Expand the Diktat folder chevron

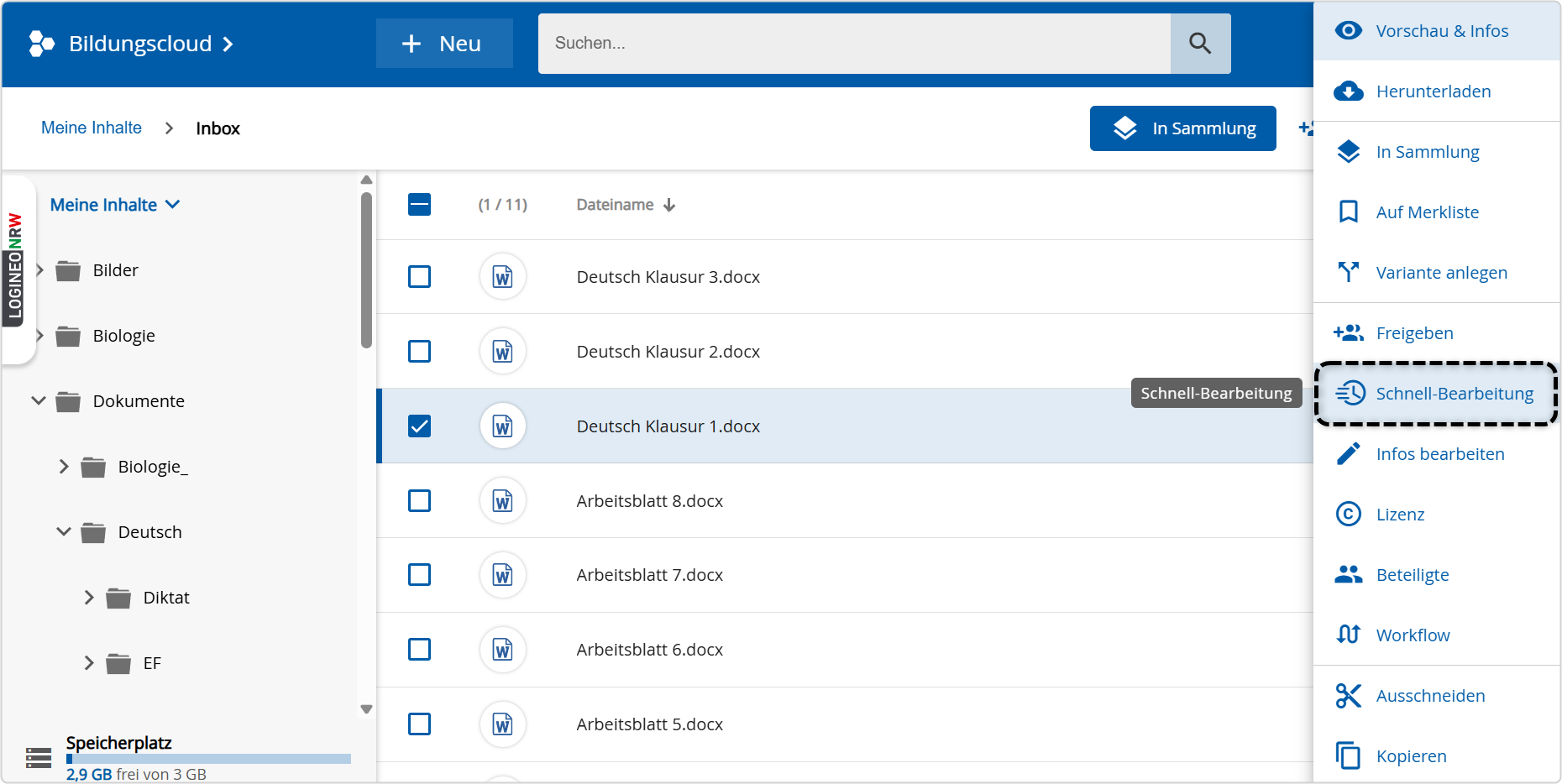click(x=89, y=598)
